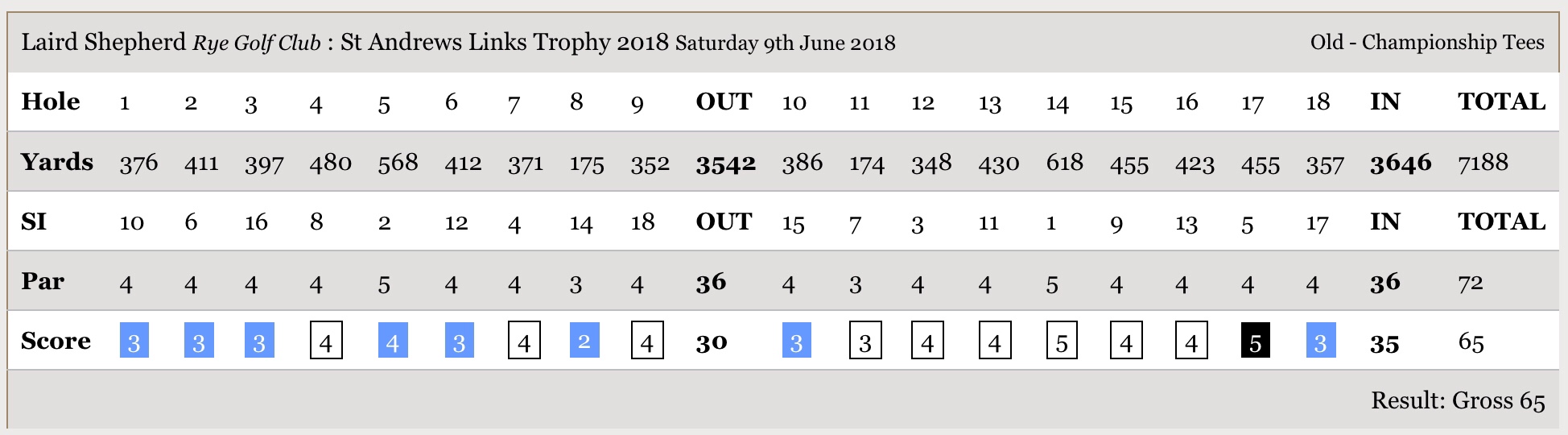The image size is (1568, 435).
Task: Click the player name Laird Shepherd
Action: [103, 42]
